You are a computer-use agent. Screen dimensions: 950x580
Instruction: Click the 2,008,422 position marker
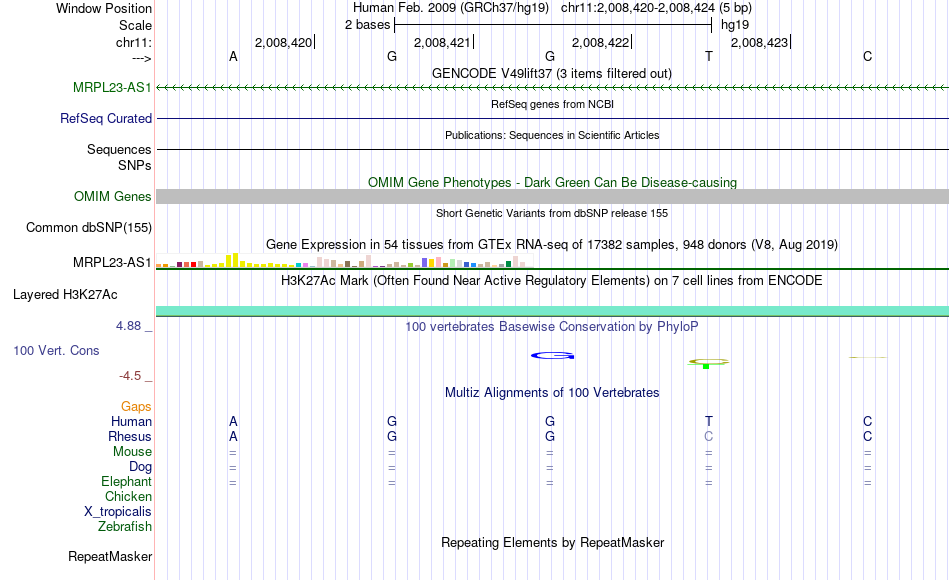pyautogui.click(x=601, y=42)
